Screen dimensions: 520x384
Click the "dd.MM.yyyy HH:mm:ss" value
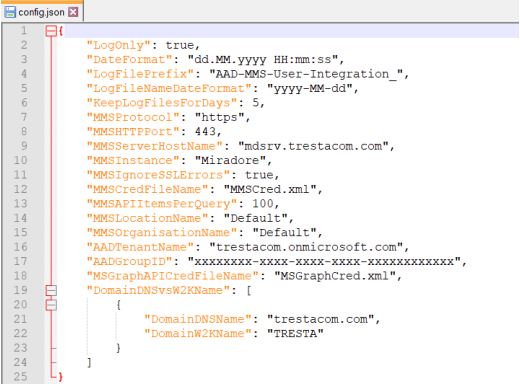[x=263, y=60]
